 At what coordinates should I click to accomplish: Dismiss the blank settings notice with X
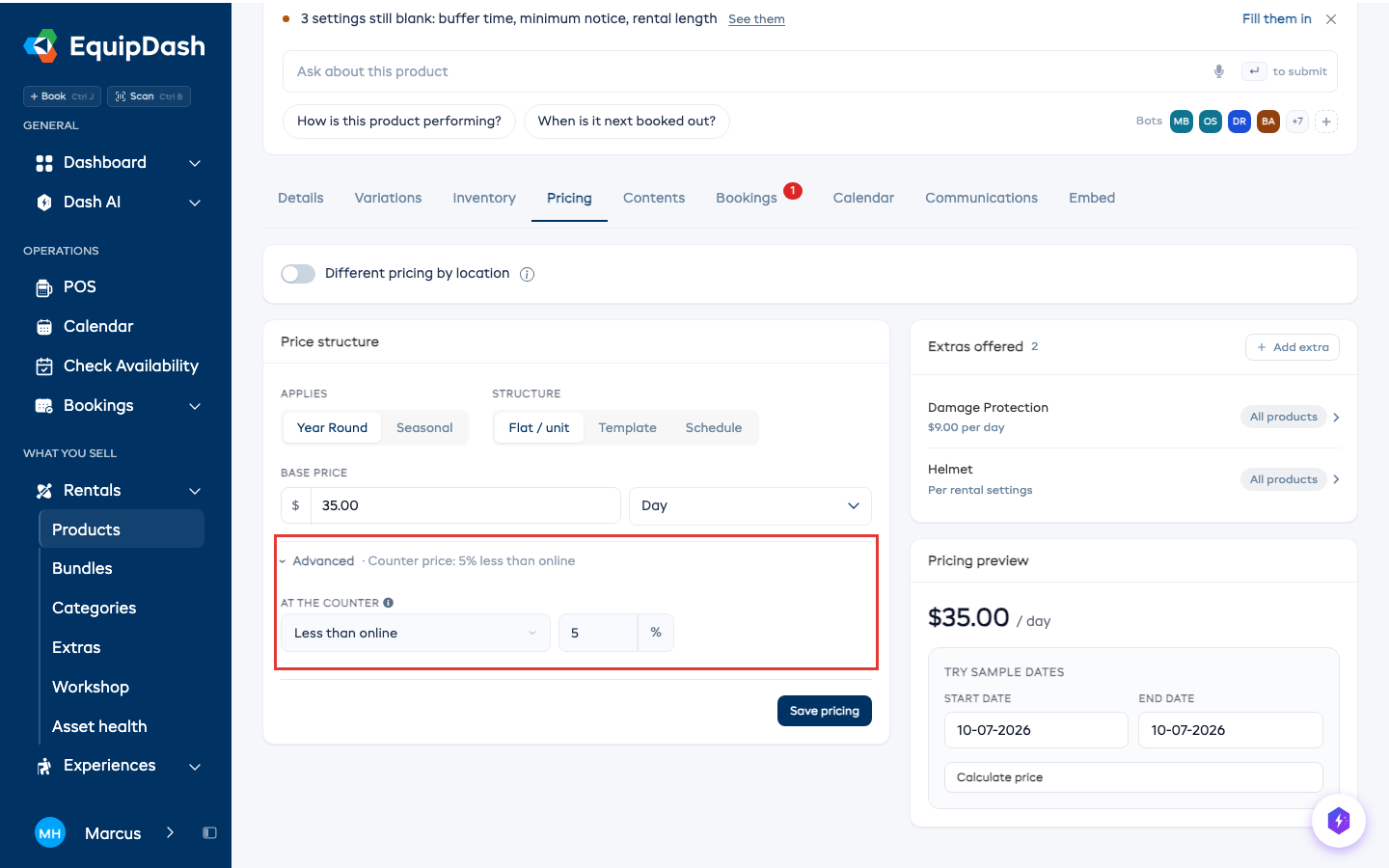(1331, 19)
